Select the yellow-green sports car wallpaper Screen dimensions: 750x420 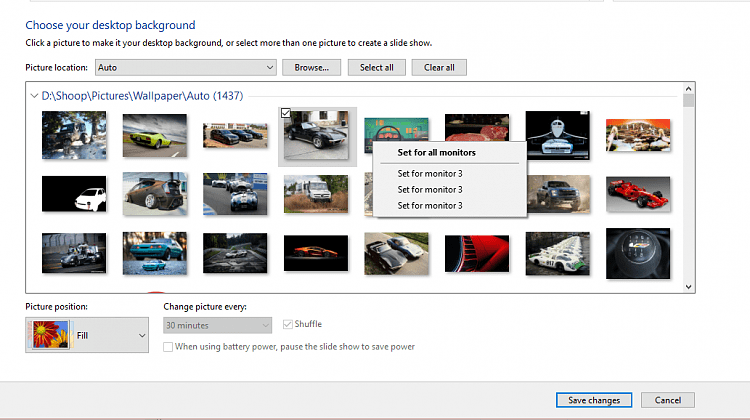[x=154, y=135]
